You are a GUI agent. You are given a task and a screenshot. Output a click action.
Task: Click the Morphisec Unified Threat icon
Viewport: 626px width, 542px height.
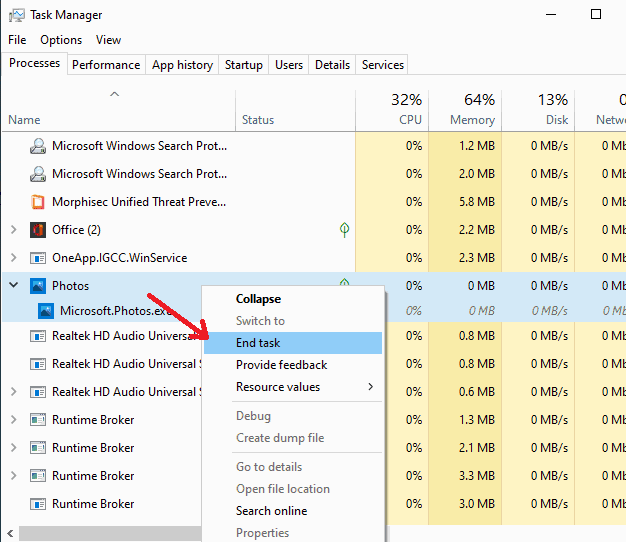click(38, 202)
